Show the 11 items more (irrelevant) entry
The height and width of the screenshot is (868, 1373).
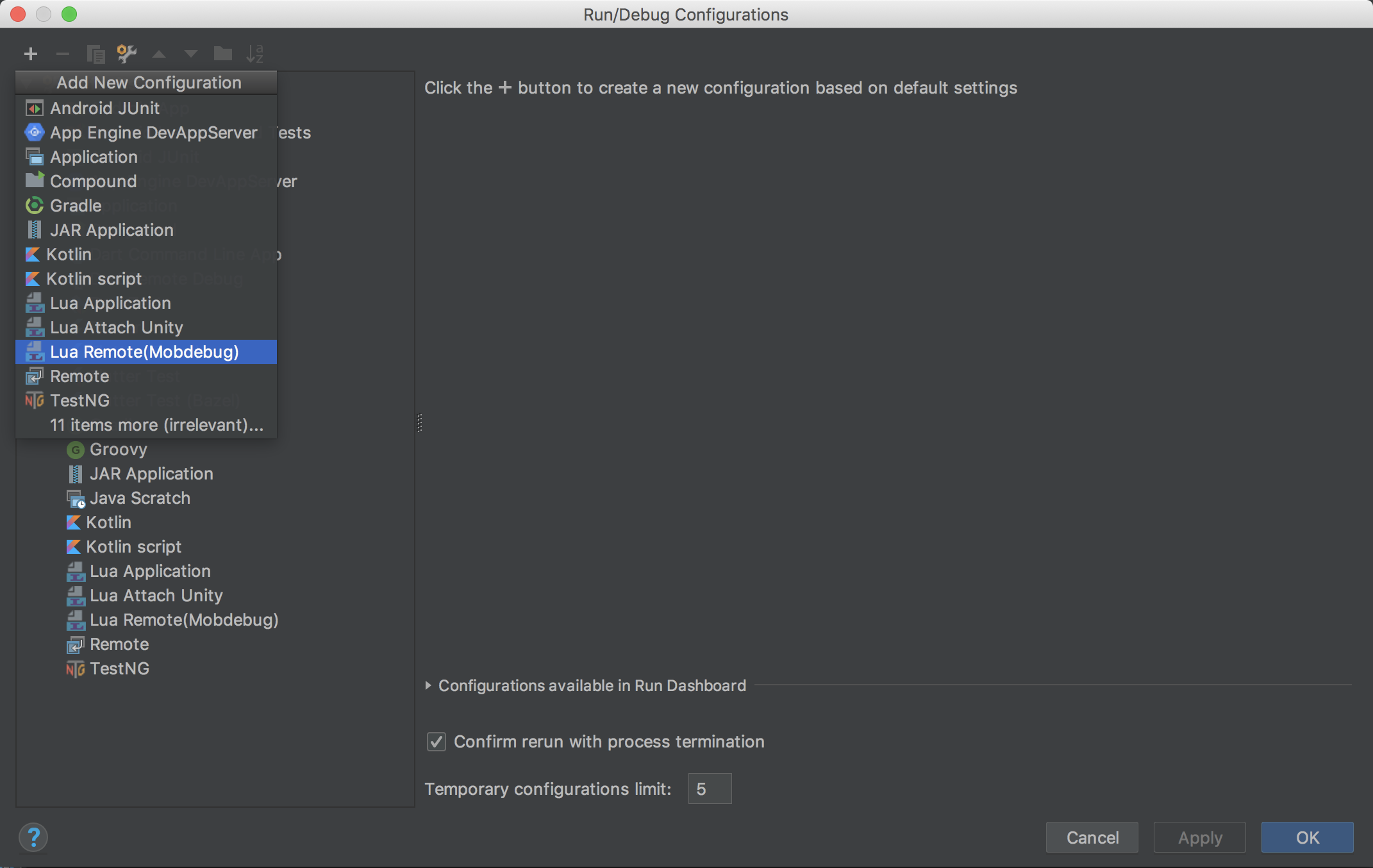click(x=156, y=425)
